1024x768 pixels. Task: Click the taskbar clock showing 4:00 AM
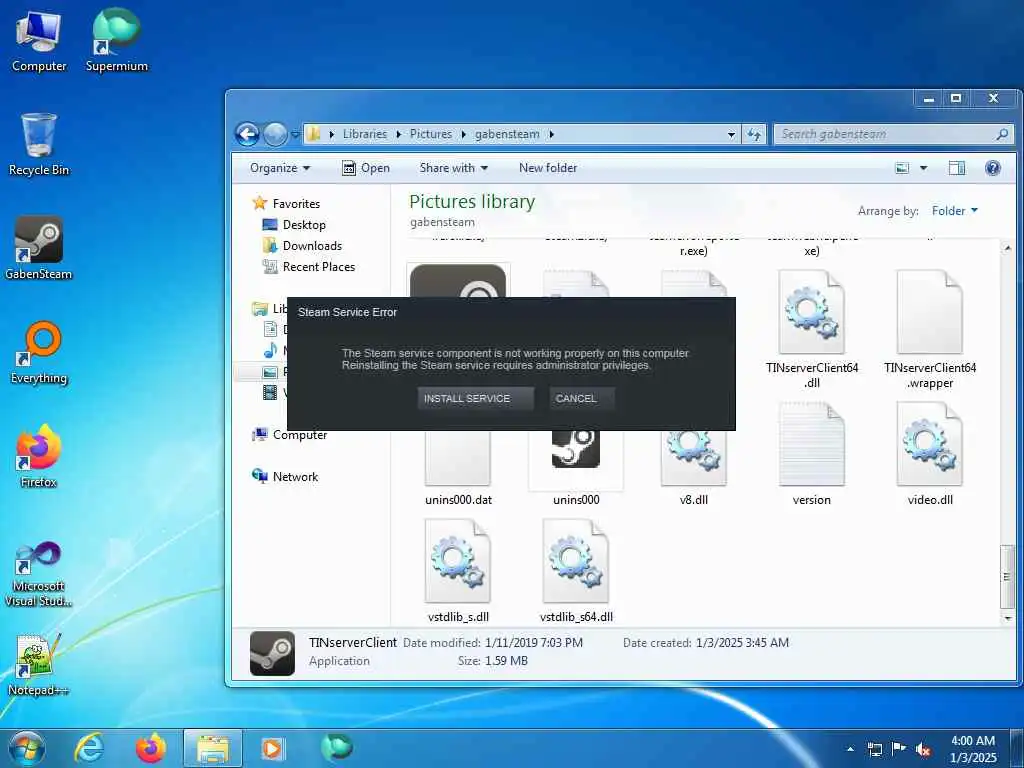coord(973,749)
